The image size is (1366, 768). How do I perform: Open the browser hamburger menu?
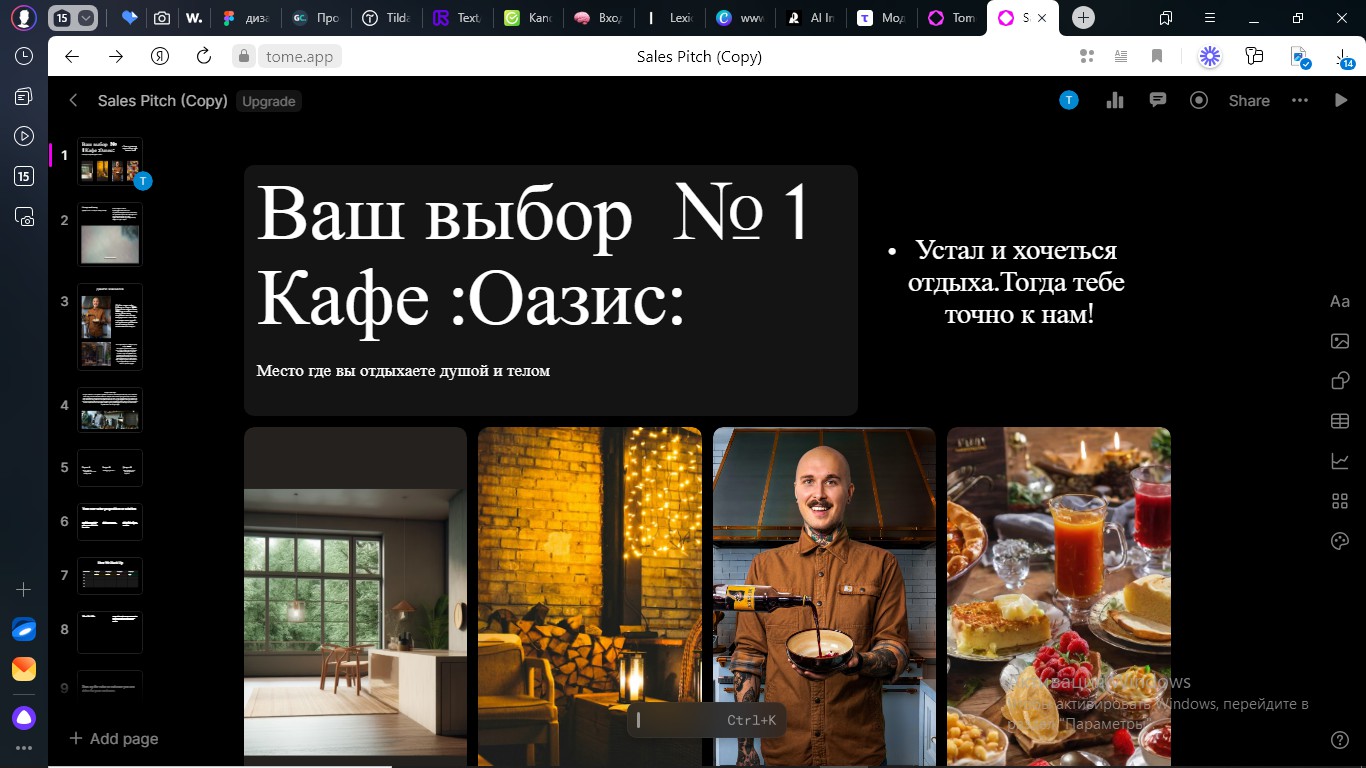[1211, 18]
